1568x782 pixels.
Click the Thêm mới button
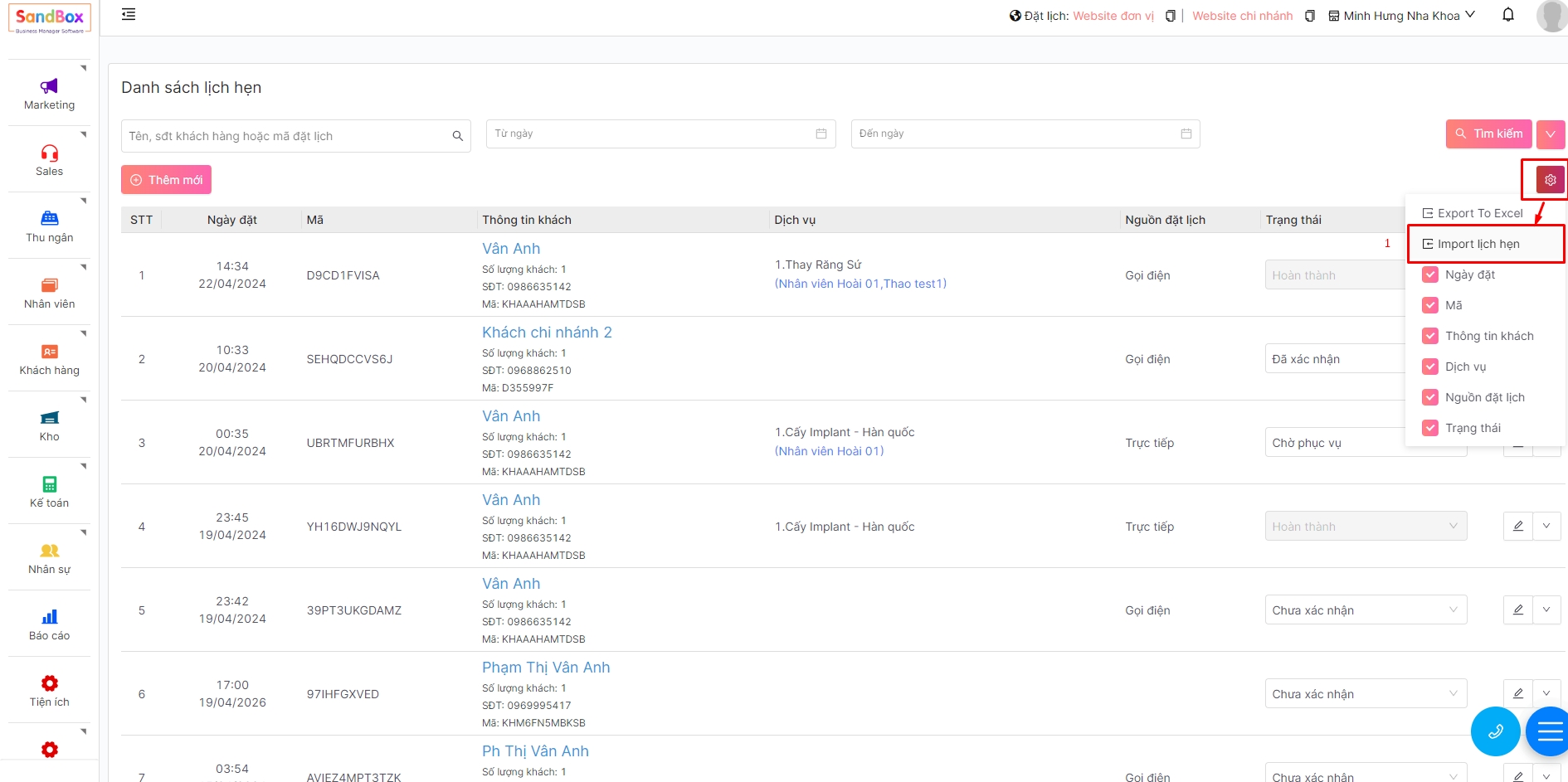tap(166, 180)
